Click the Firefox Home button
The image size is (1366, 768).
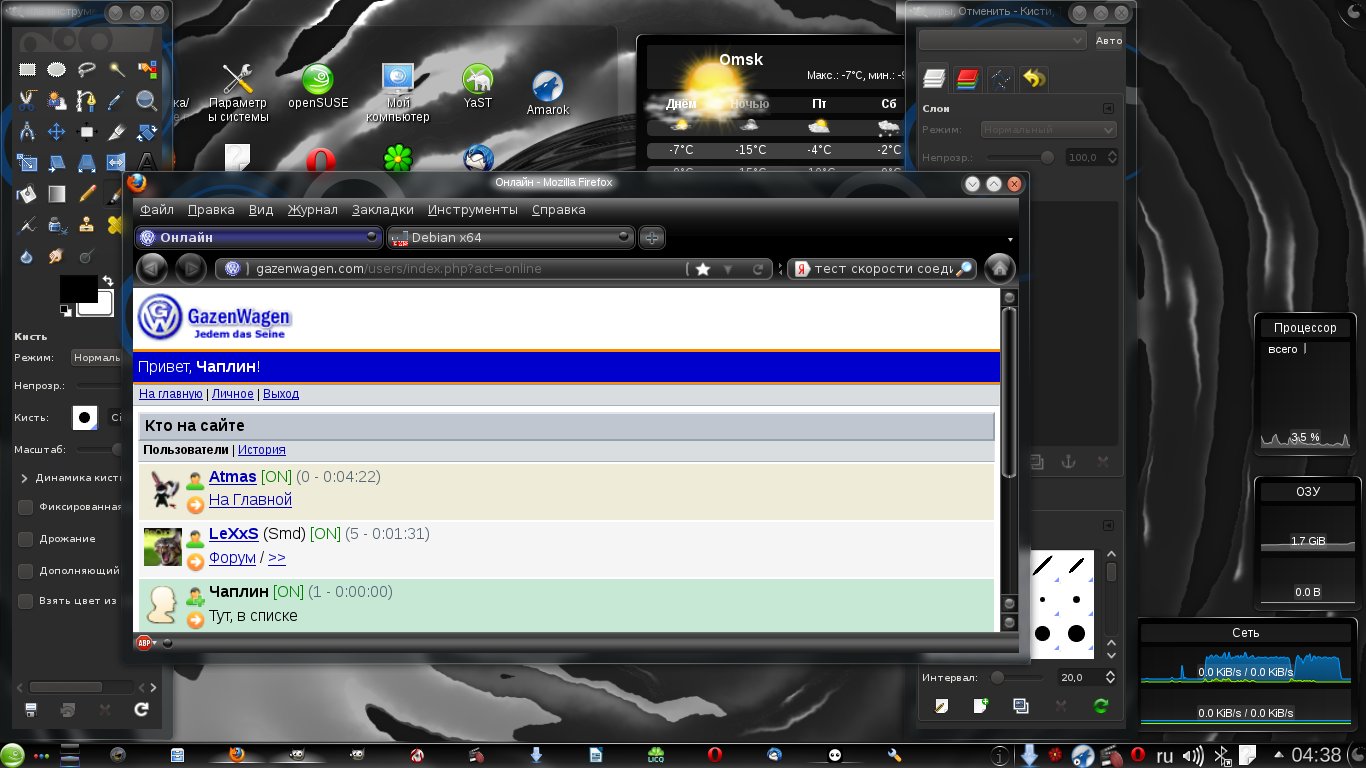click(999, 268)
